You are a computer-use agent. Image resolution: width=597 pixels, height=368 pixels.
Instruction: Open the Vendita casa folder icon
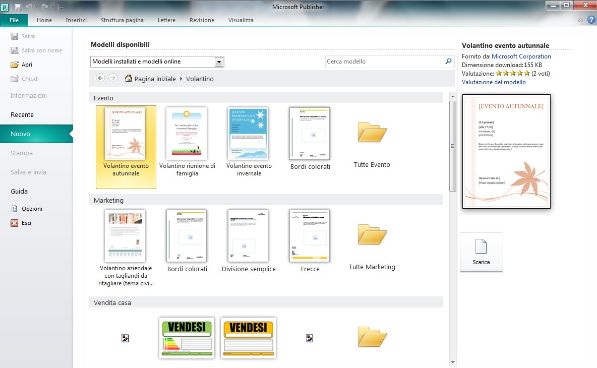(x=372, y=336)
